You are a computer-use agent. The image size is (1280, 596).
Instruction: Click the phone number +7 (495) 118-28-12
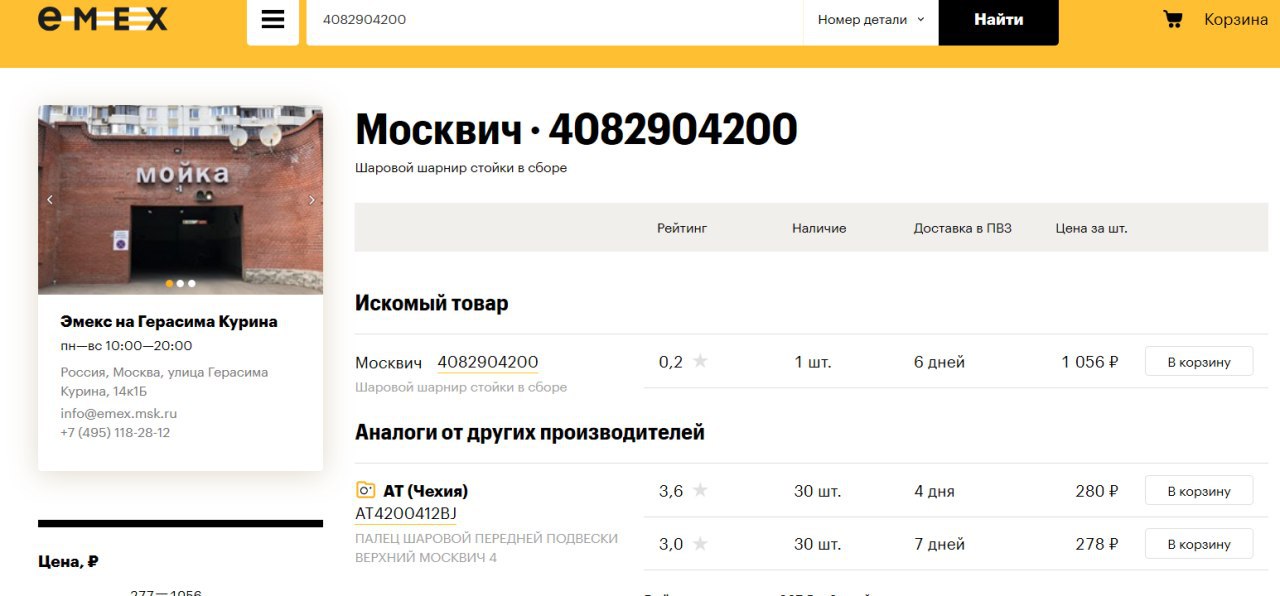coord(115,433)
